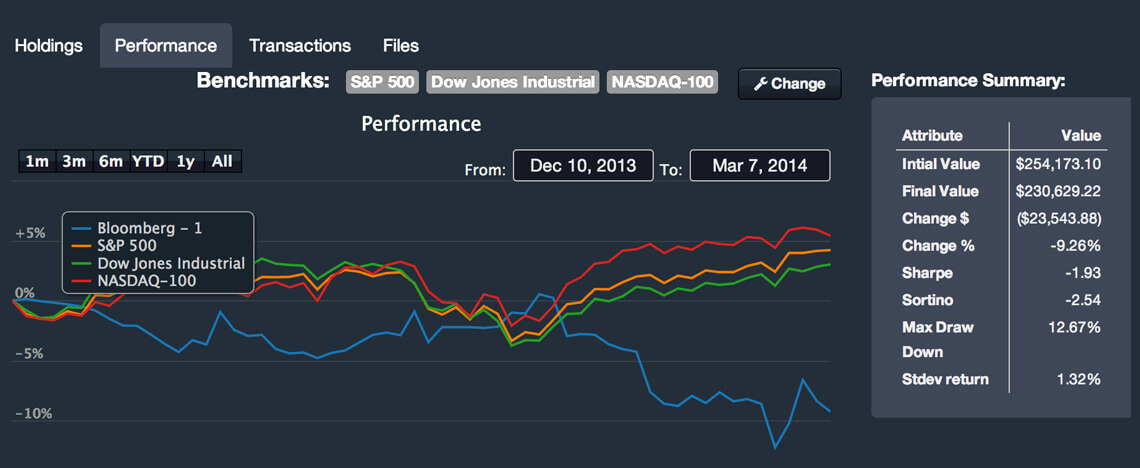Click the wrench icon on Change button
Screen dimensions: 1140x468
[760, 84]
